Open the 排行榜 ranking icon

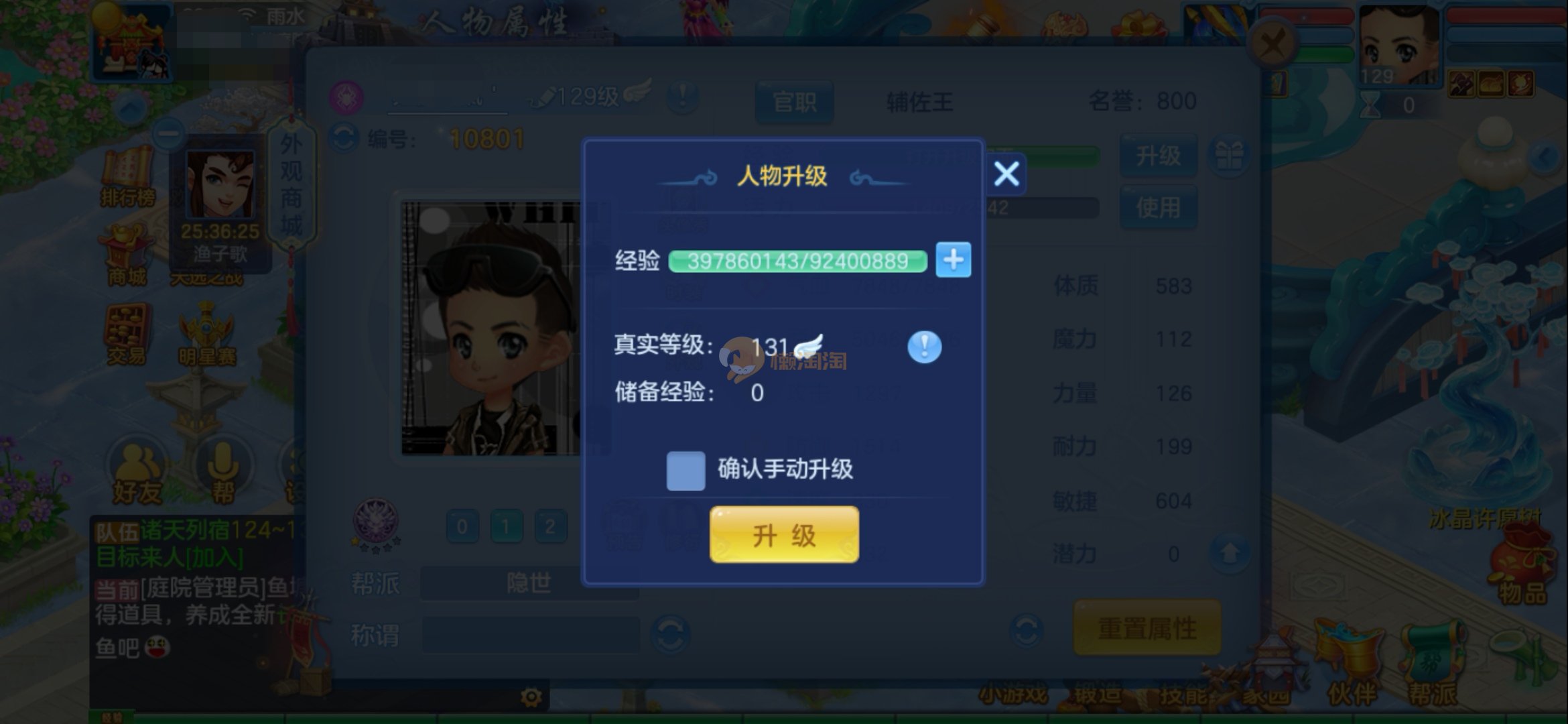127,176
